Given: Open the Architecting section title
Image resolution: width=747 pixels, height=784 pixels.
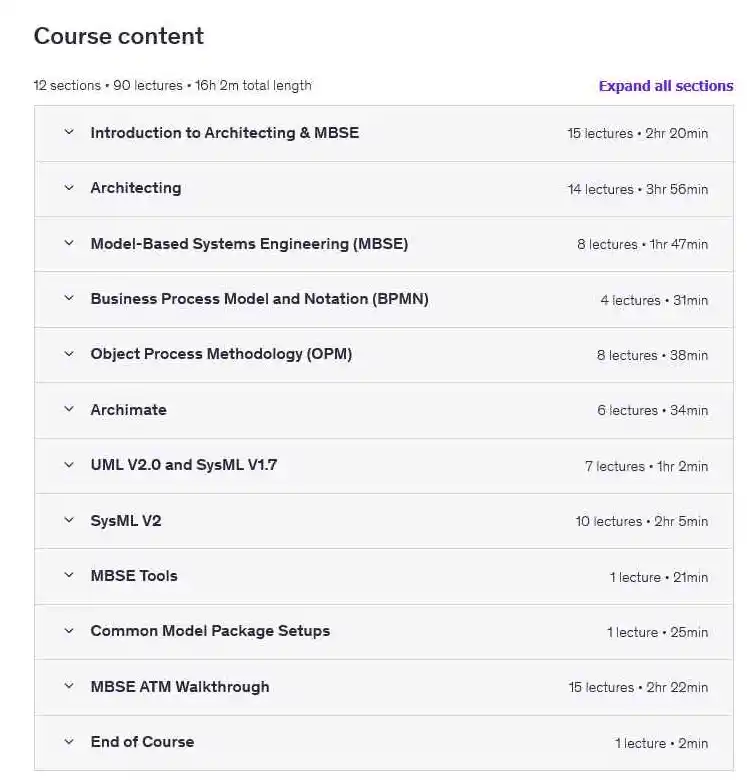Looking at the screenshot, I should pyautogui.click(x=136, y=188).
